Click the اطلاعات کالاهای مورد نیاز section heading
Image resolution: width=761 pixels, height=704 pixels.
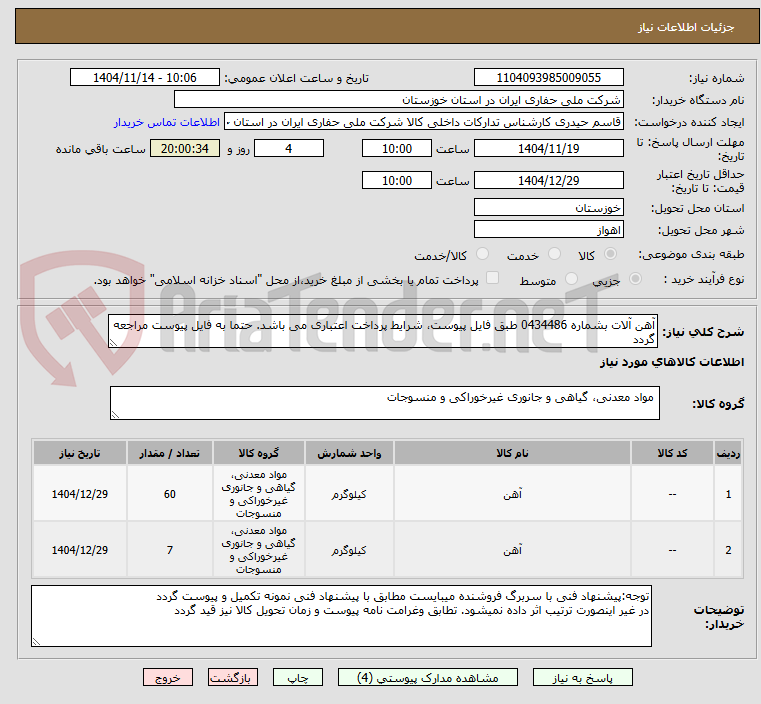672,362
